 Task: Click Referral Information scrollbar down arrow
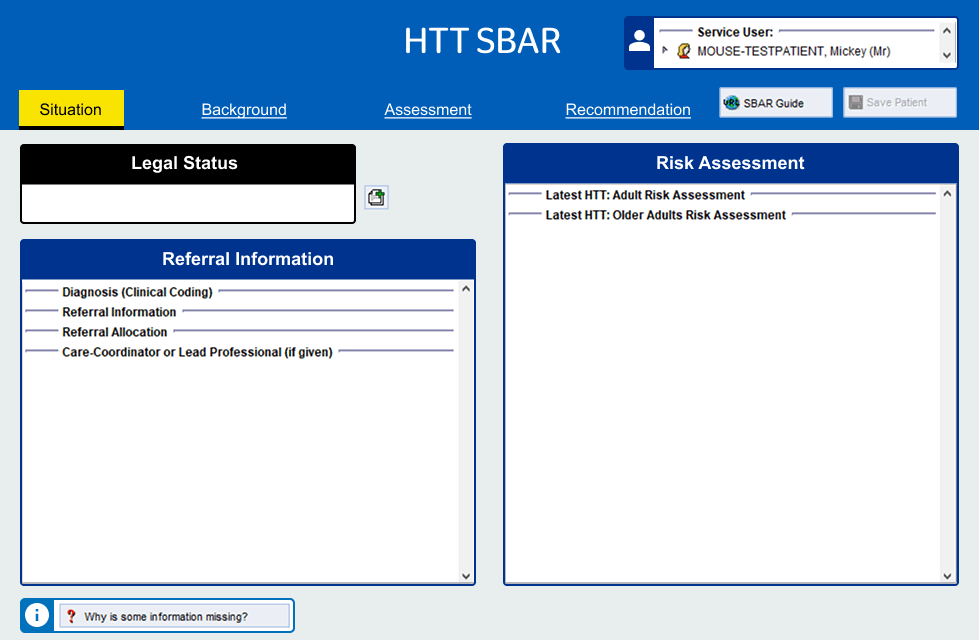click(x=466, y=576)
